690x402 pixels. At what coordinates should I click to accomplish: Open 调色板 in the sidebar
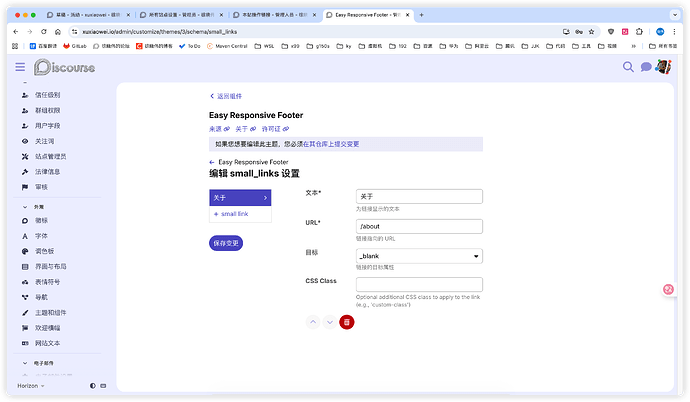[44, 251]
